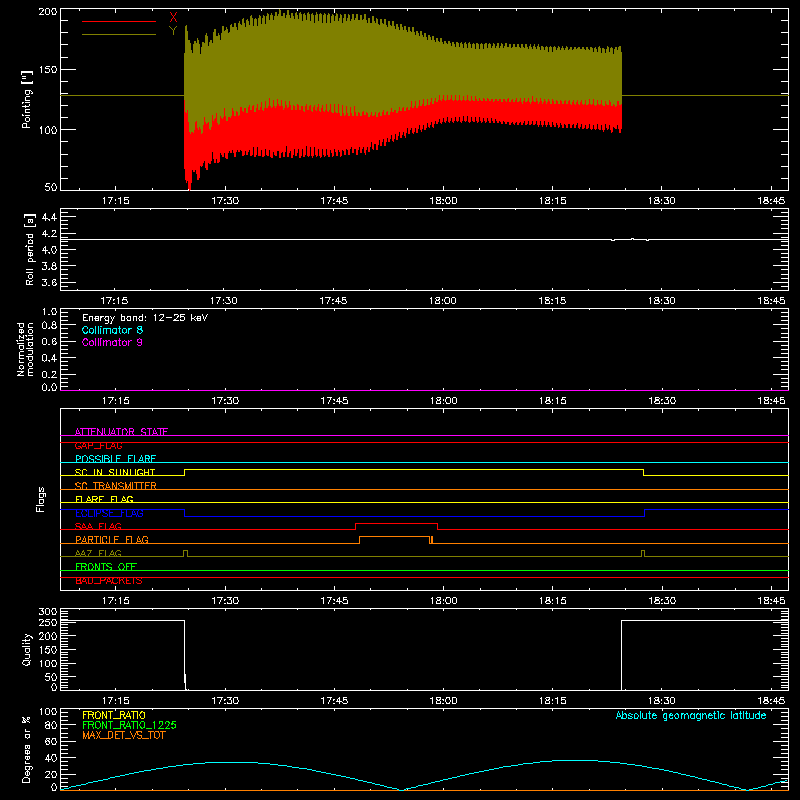
Task: Click the Collimator 8 legend entry
Action: coord(112,330)
